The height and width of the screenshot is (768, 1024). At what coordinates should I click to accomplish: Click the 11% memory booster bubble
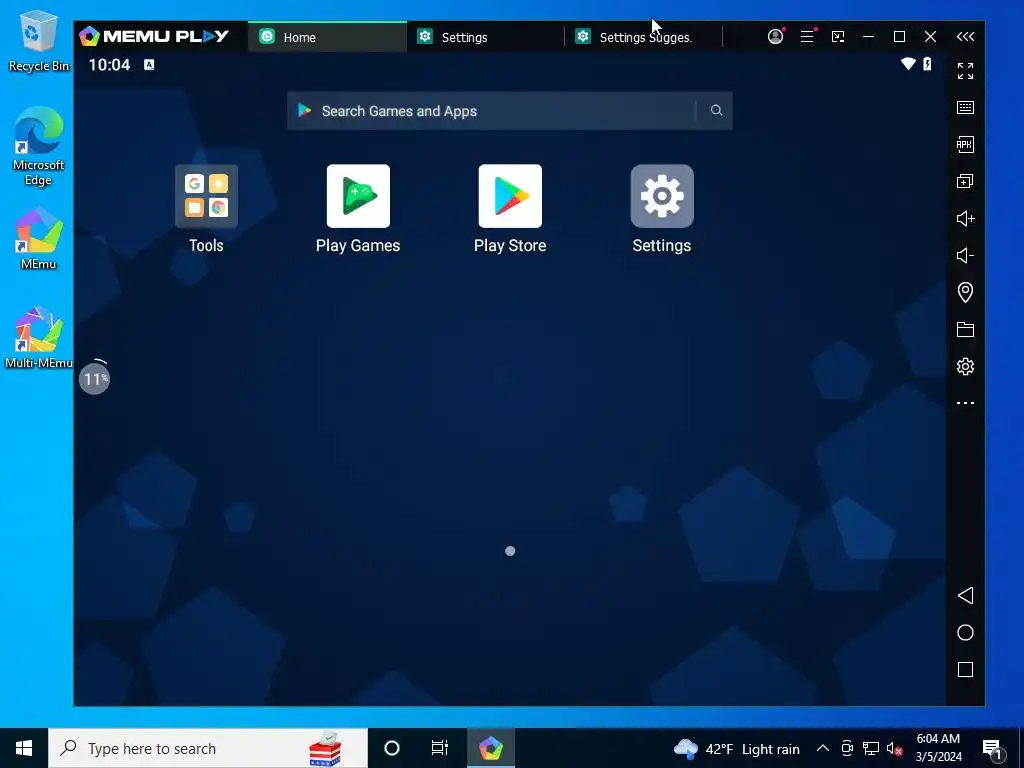coord(95,378)
